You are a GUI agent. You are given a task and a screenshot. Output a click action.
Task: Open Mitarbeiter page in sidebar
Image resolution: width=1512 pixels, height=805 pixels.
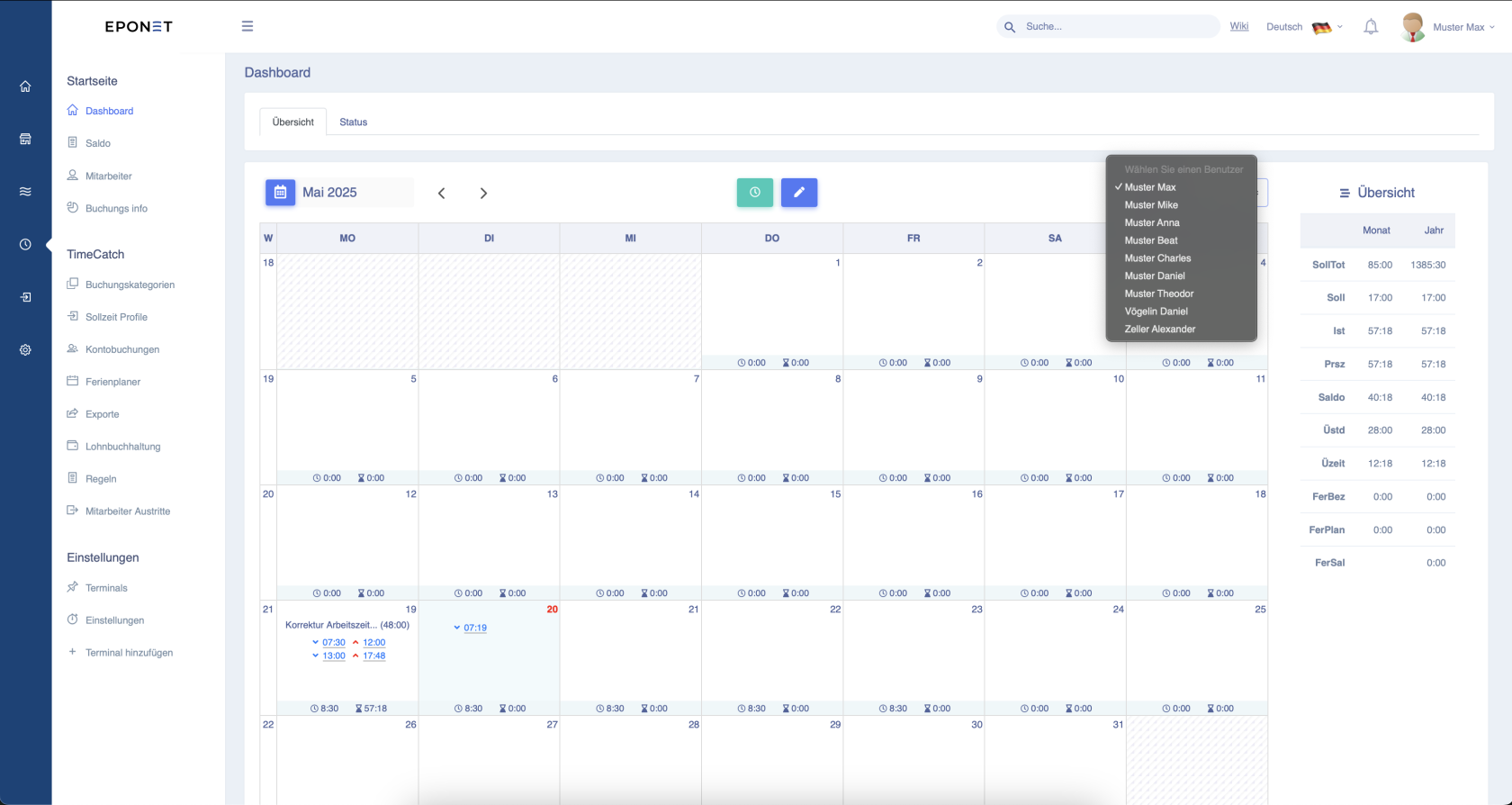tap(108, 176)
